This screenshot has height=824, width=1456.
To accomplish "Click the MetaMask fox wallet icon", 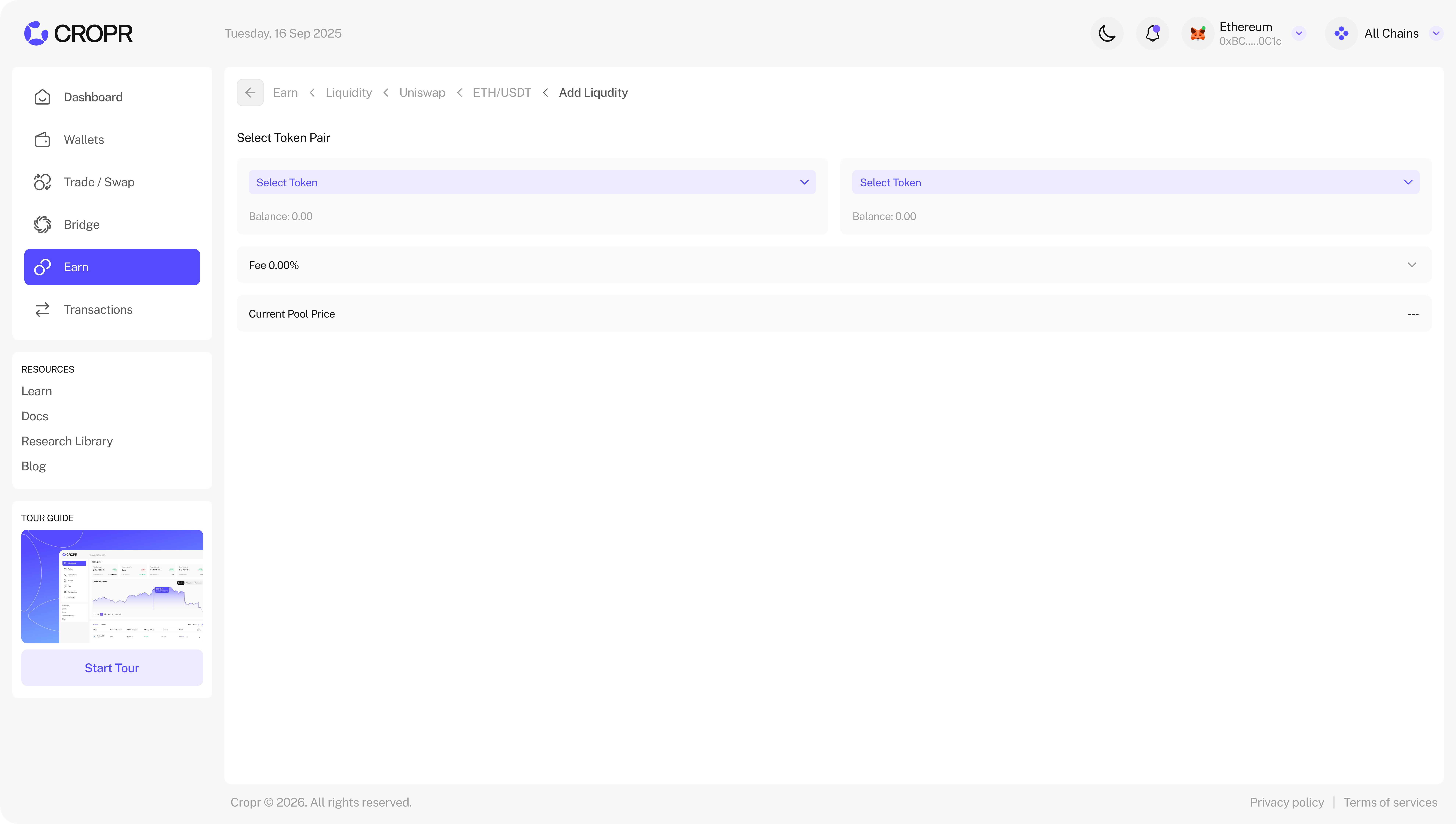I will (x=1198, y=33).
